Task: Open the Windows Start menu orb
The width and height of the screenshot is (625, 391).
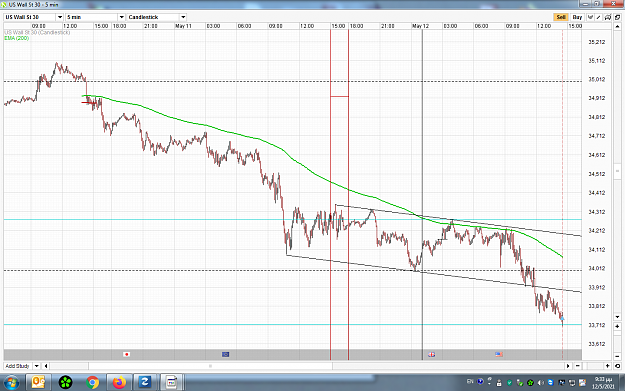Action: (x=12, y=383)
